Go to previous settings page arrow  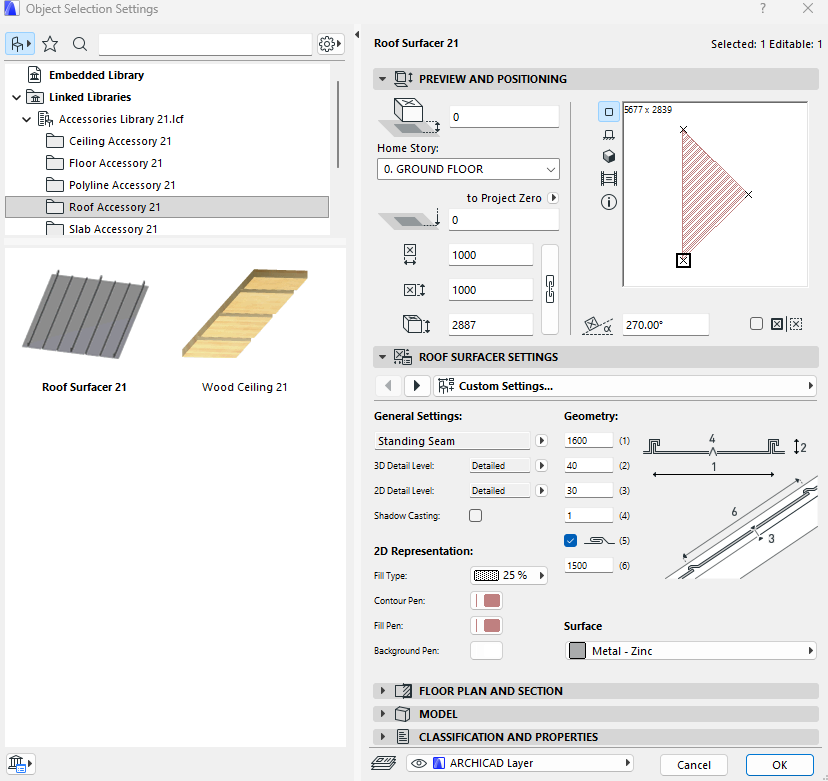click(389, 386)
